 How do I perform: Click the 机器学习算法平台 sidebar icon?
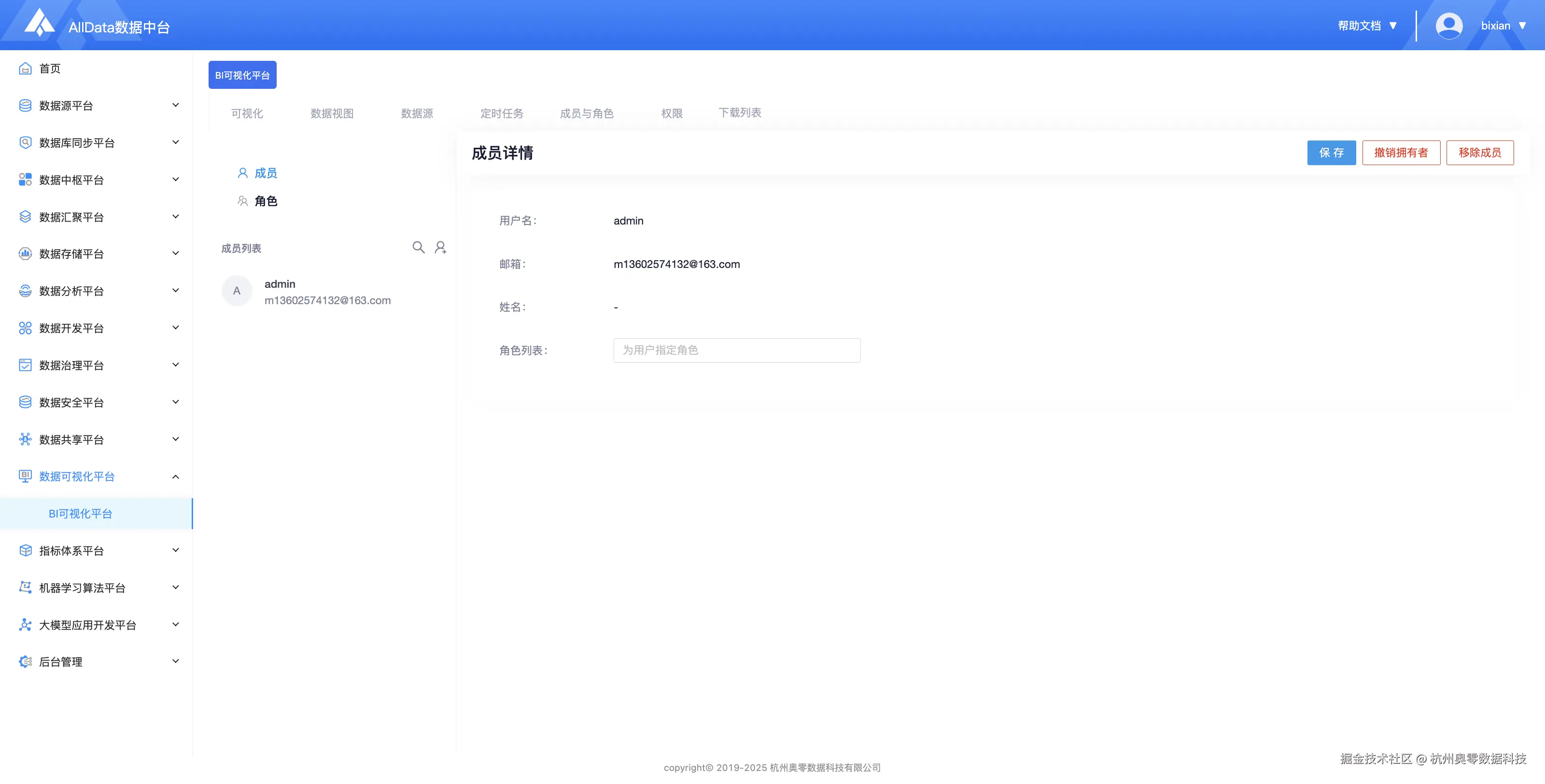tap(25, 587)
